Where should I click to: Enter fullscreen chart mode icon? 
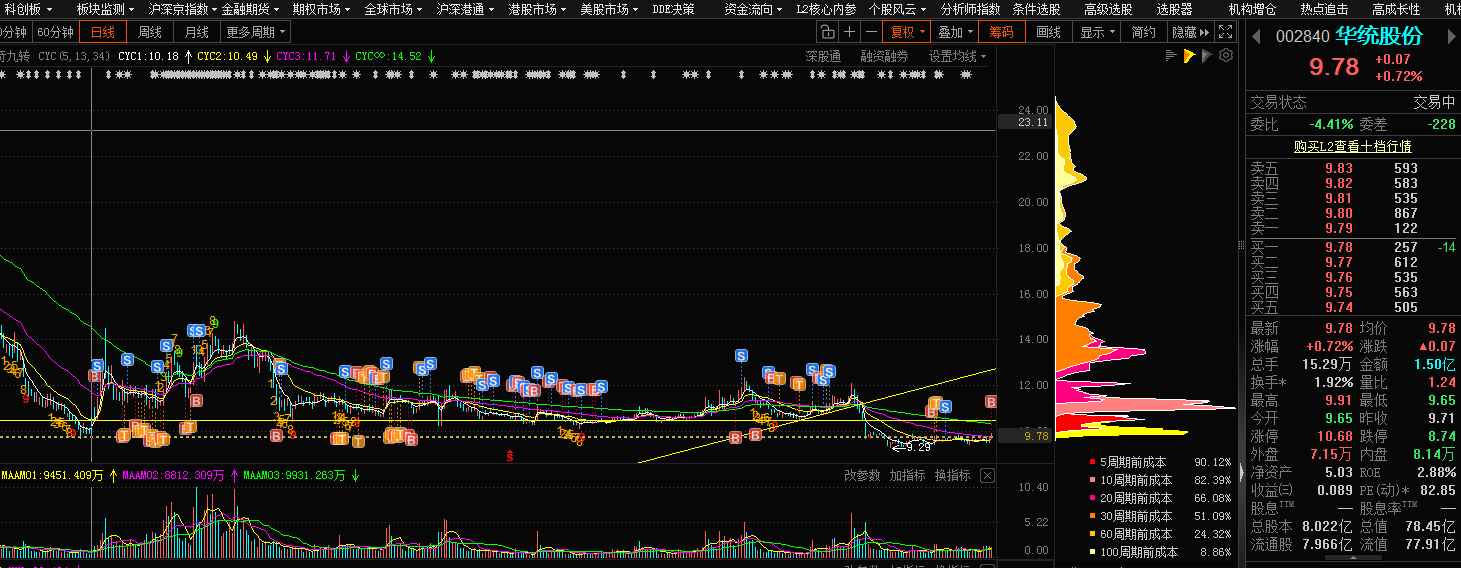pos(1226,32)
